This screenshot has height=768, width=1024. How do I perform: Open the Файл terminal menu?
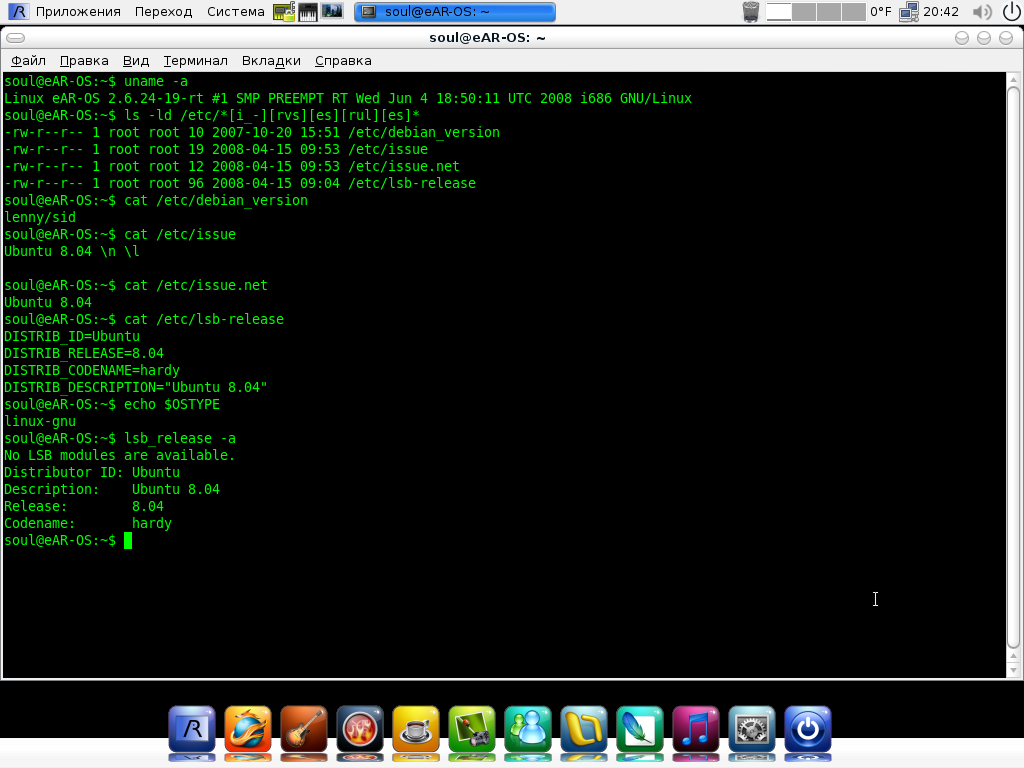point(28,61)
